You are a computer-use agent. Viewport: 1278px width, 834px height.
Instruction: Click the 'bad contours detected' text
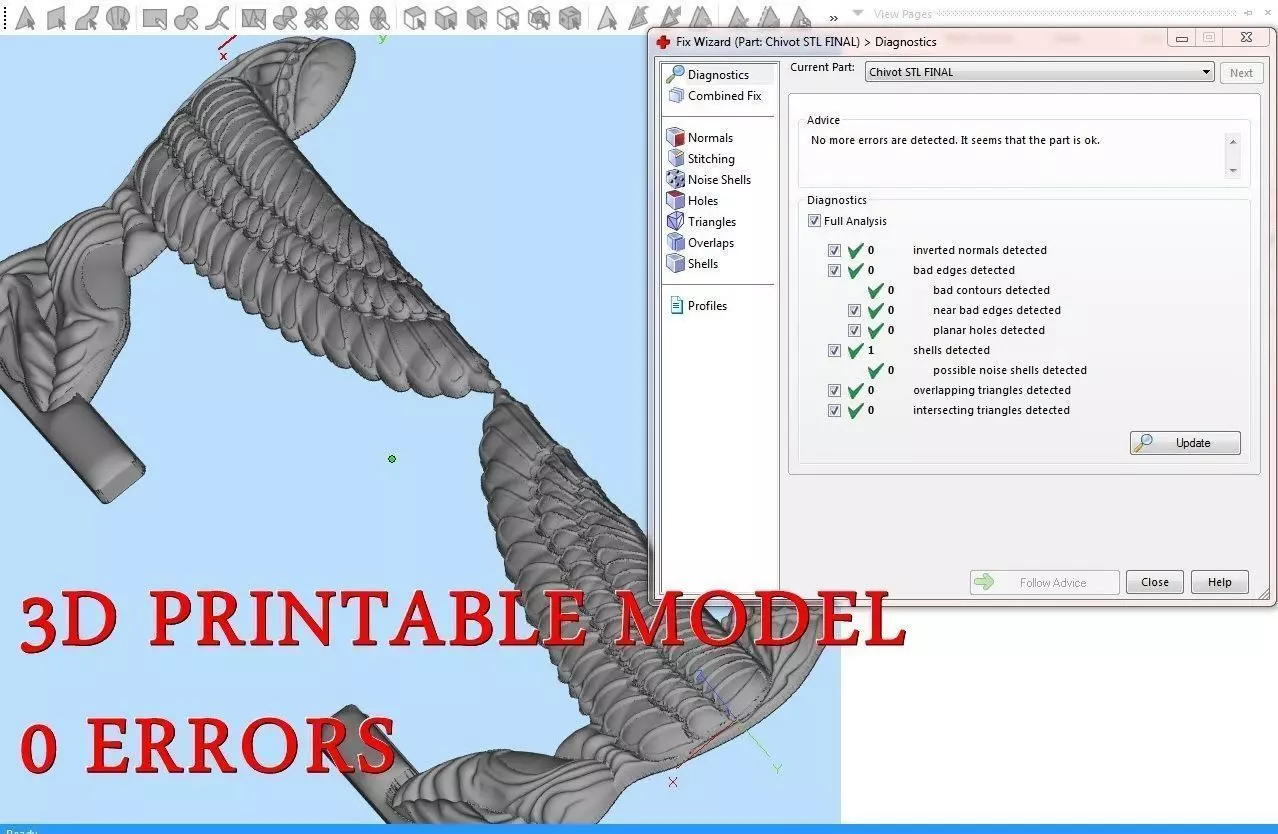click(x=991, y=290)
